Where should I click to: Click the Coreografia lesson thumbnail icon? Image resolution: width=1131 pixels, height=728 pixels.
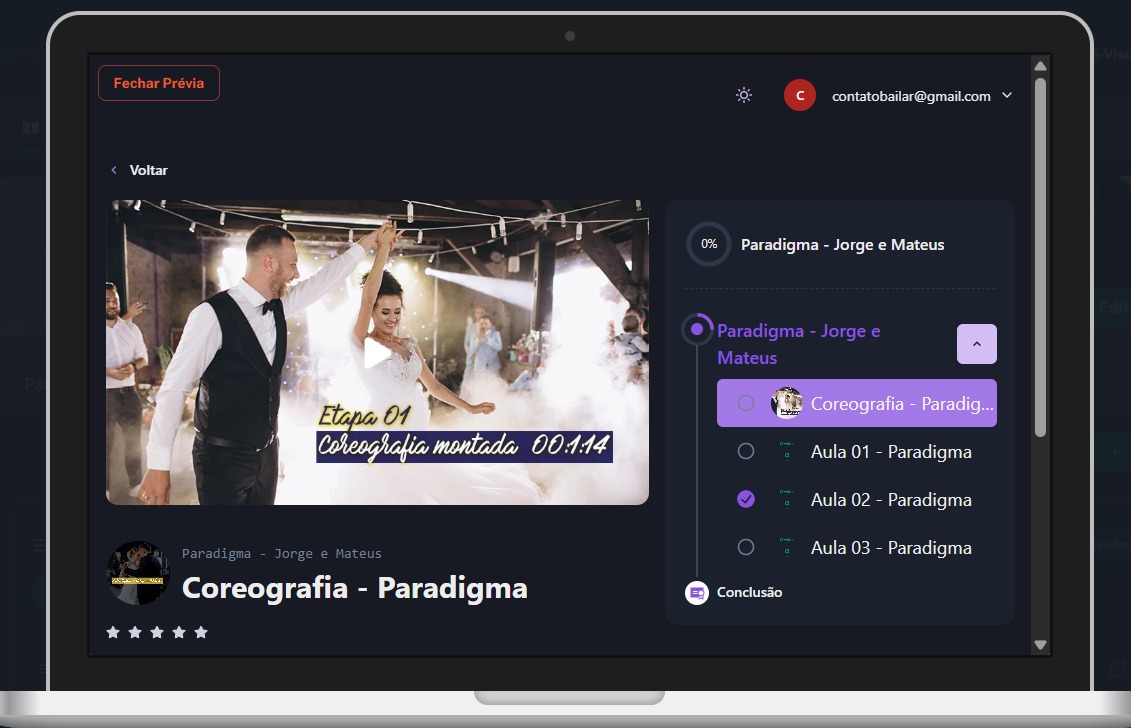[x=787, y=403]
